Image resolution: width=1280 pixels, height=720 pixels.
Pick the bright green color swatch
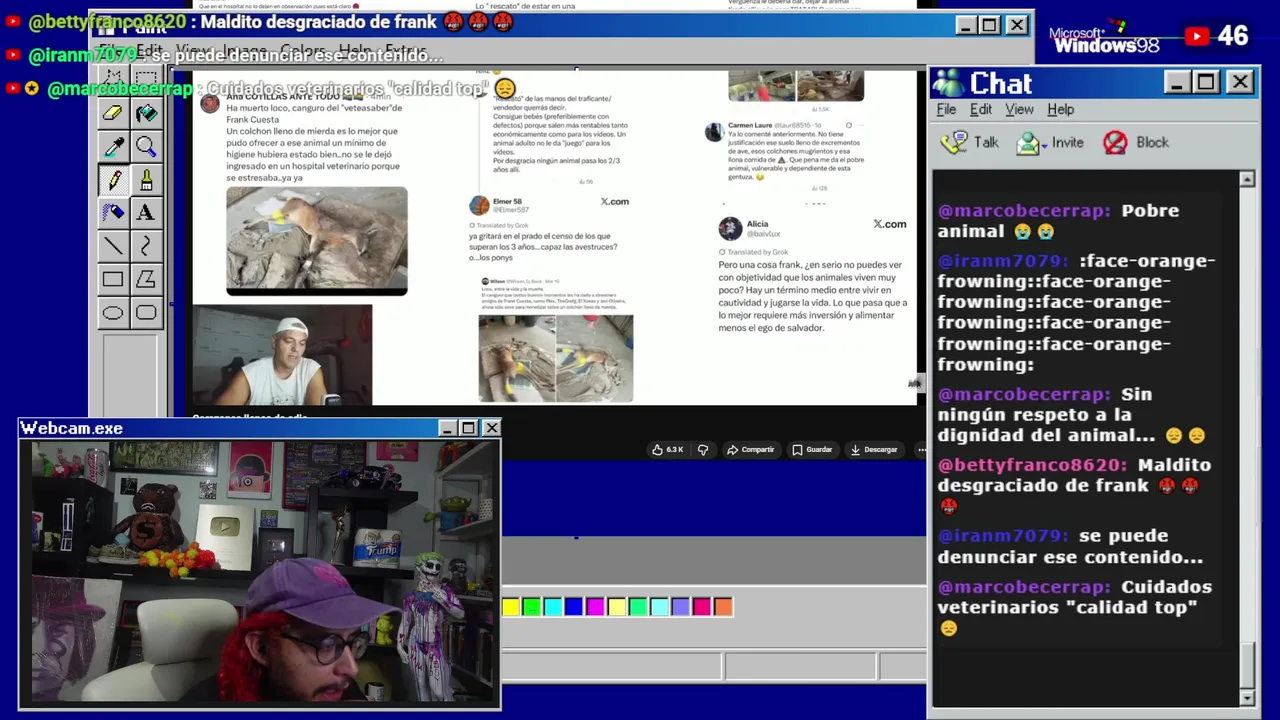[x=532, y=607]
